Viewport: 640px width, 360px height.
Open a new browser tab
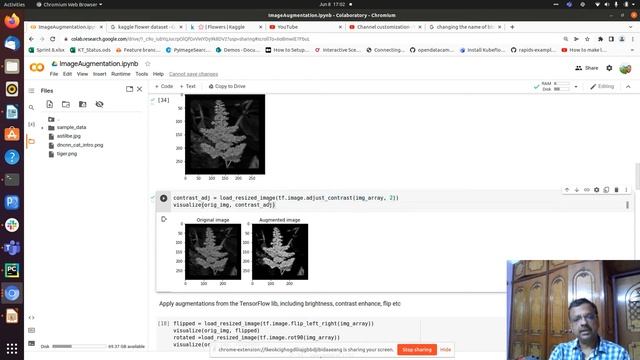[x=512, y=27]
